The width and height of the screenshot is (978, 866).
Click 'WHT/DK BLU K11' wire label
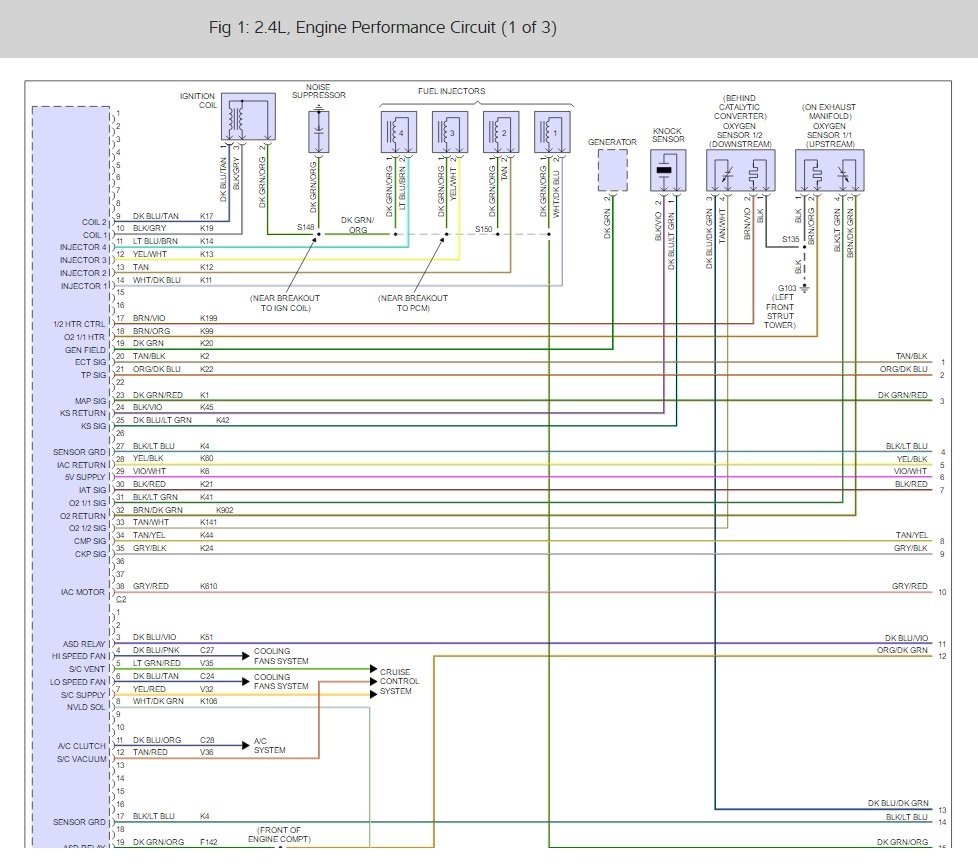tap(172, 280)
